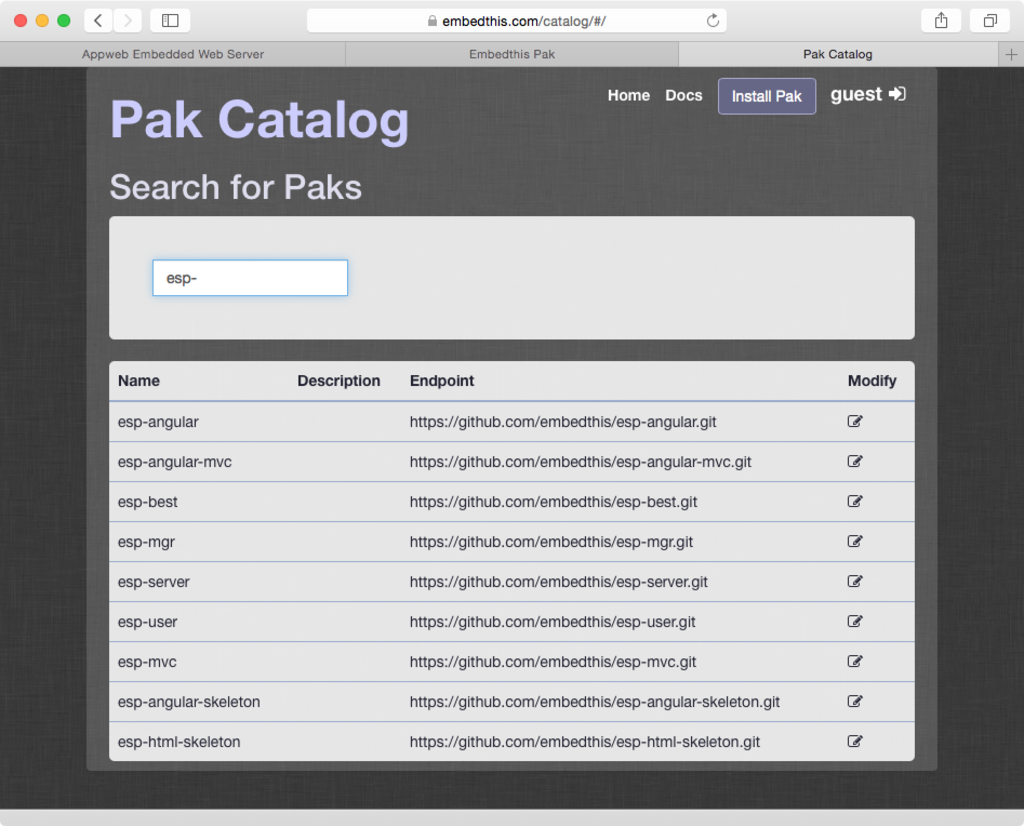Click the guest sign-in icon
Screen dimensions: 1024x826
[x=897, y=94]
